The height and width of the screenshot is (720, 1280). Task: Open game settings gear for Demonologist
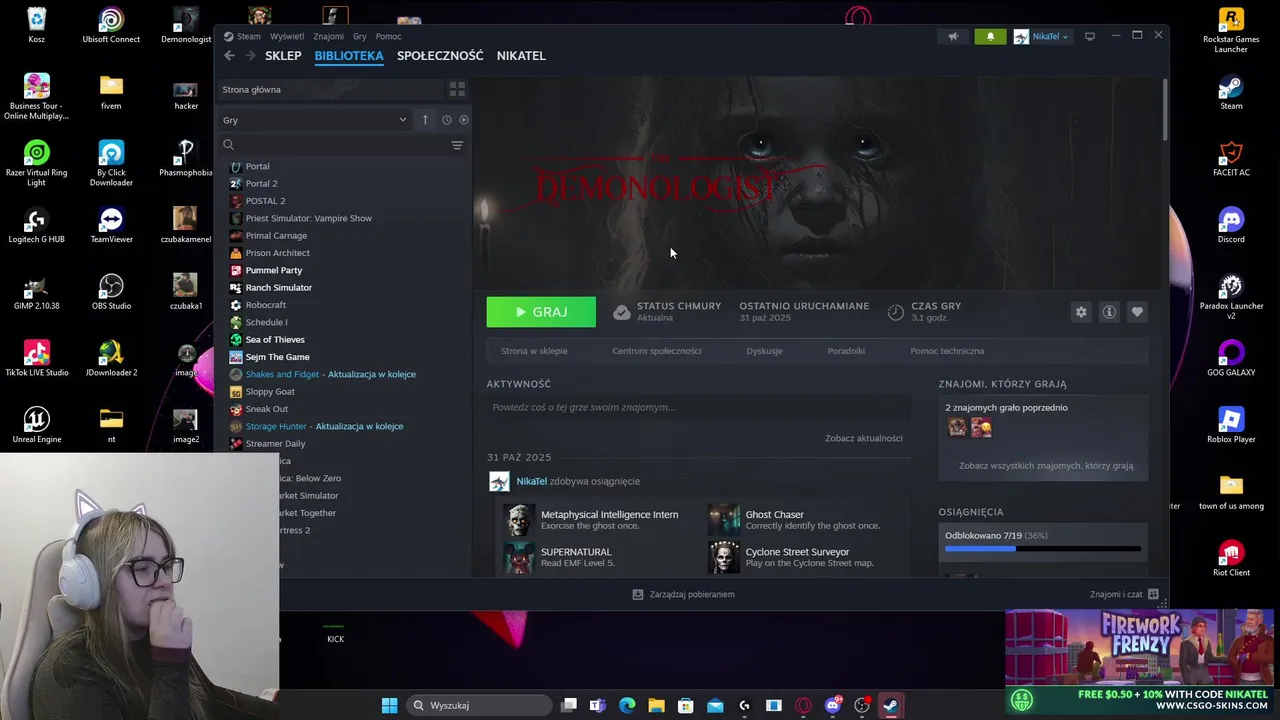tap(1081, 312)
